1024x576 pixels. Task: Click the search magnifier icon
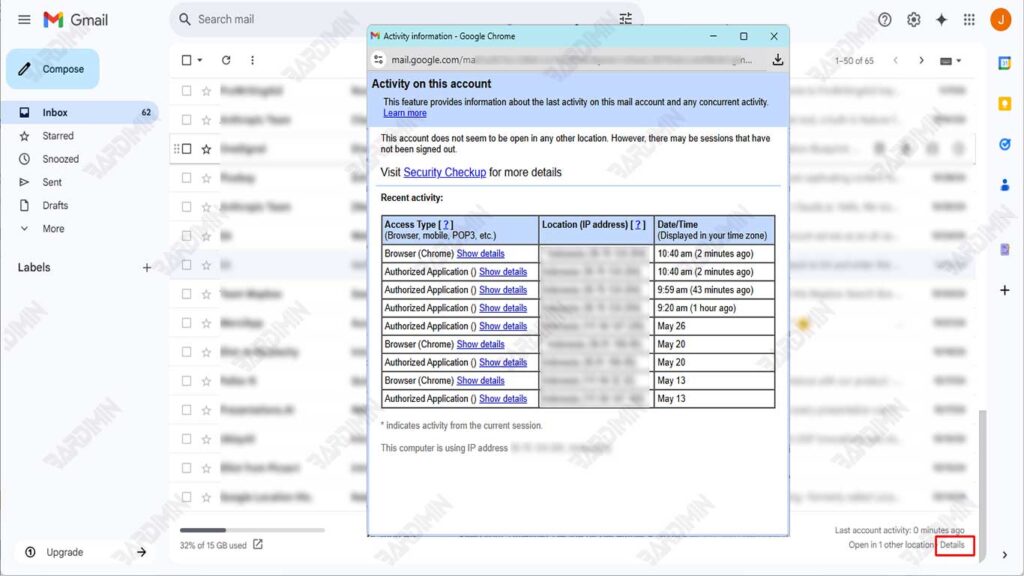(x=185, y=20)
